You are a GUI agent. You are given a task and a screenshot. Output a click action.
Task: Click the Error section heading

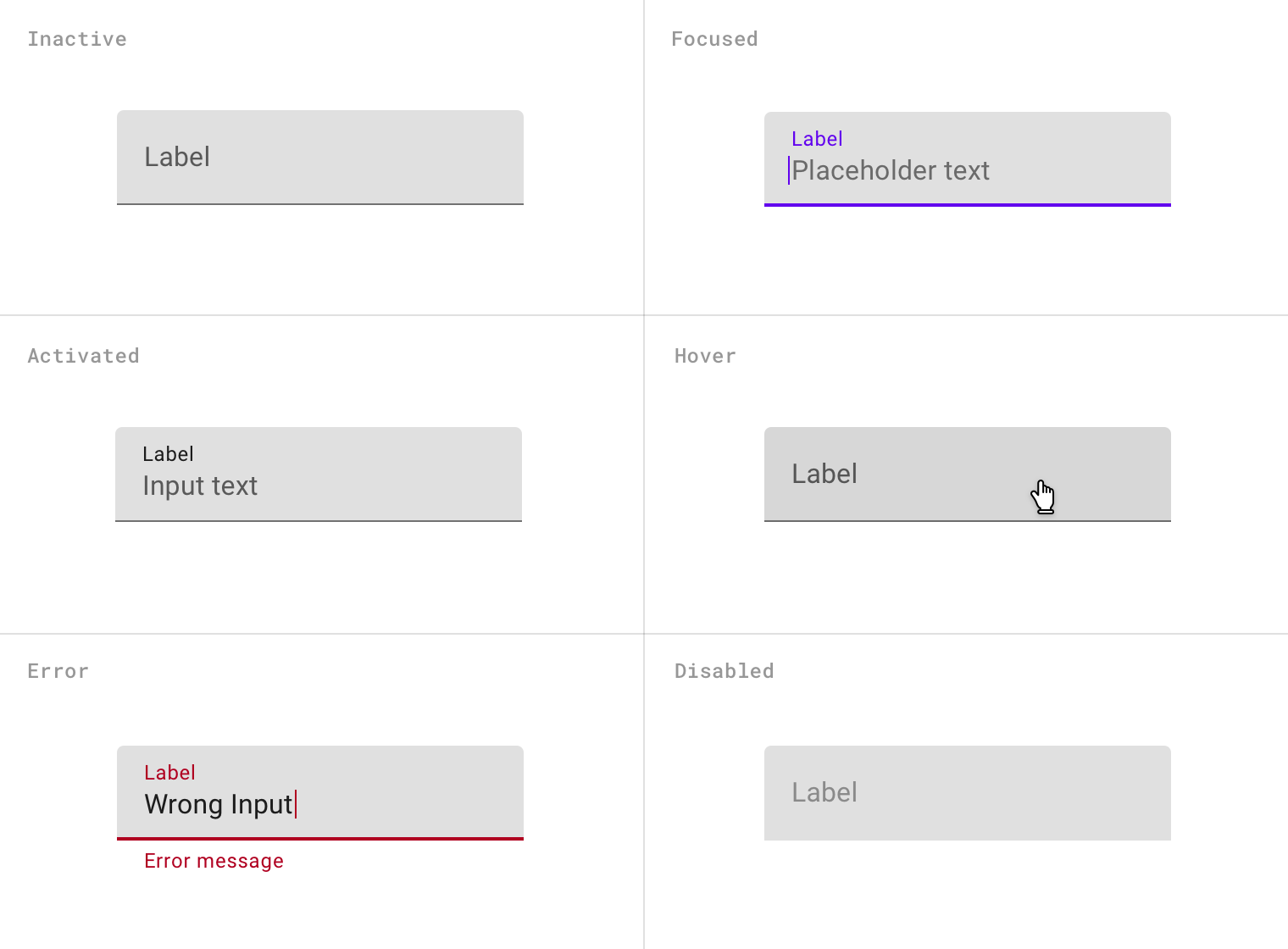pyautogui.click(x=58, y=671)
